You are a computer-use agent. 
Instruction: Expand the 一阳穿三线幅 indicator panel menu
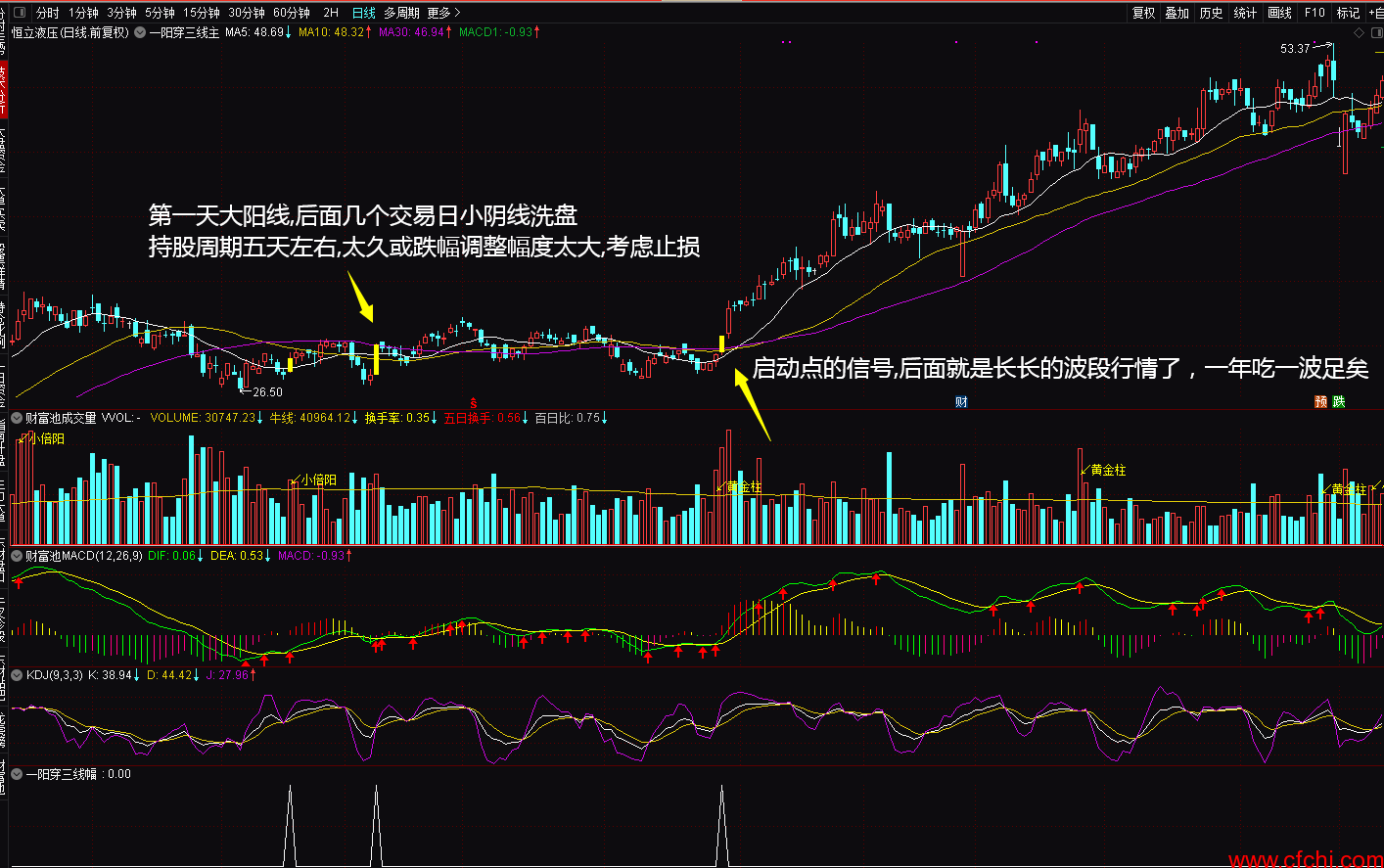point(17,774)
